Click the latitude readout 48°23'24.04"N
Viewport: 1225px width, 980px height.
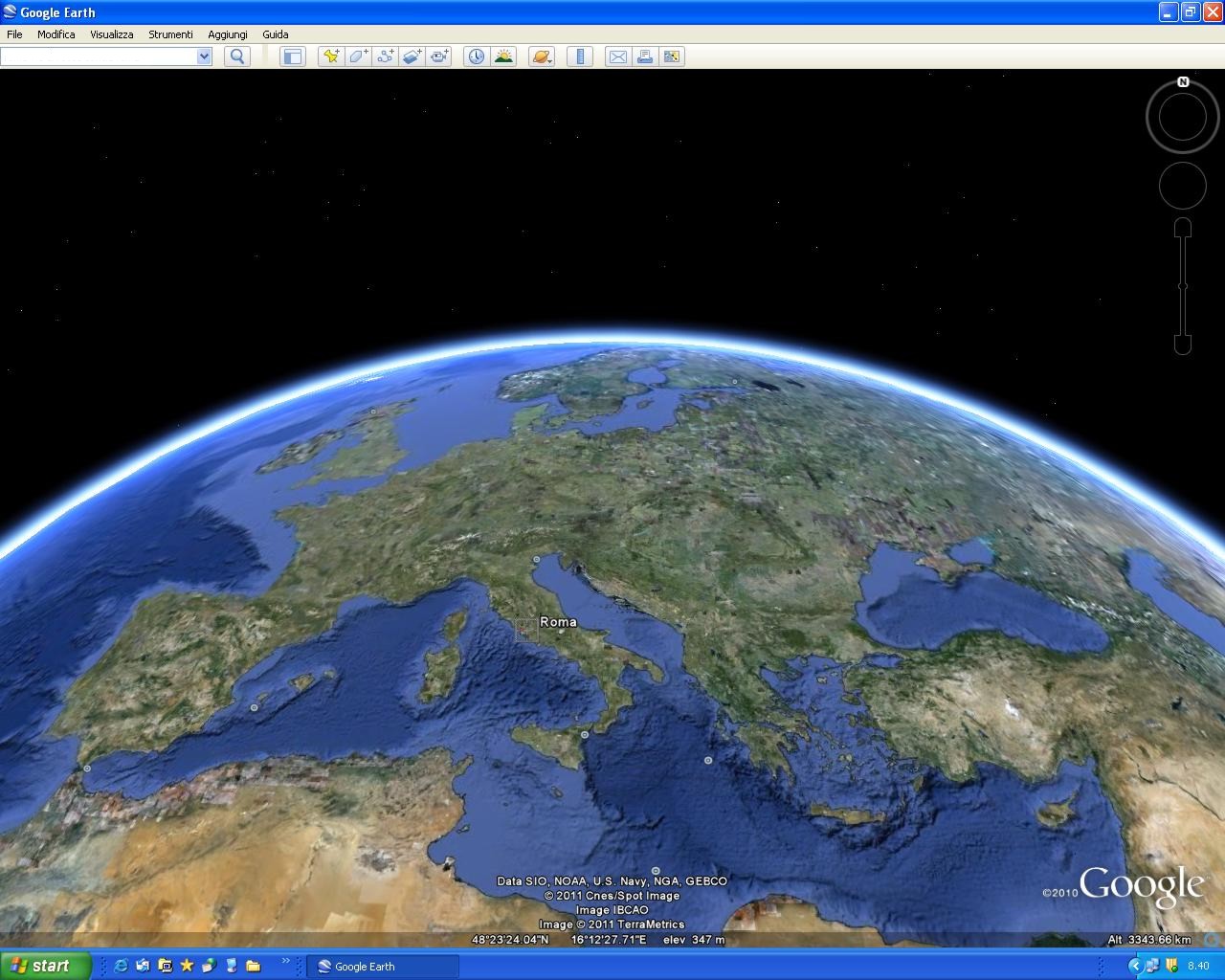[510, 940]
